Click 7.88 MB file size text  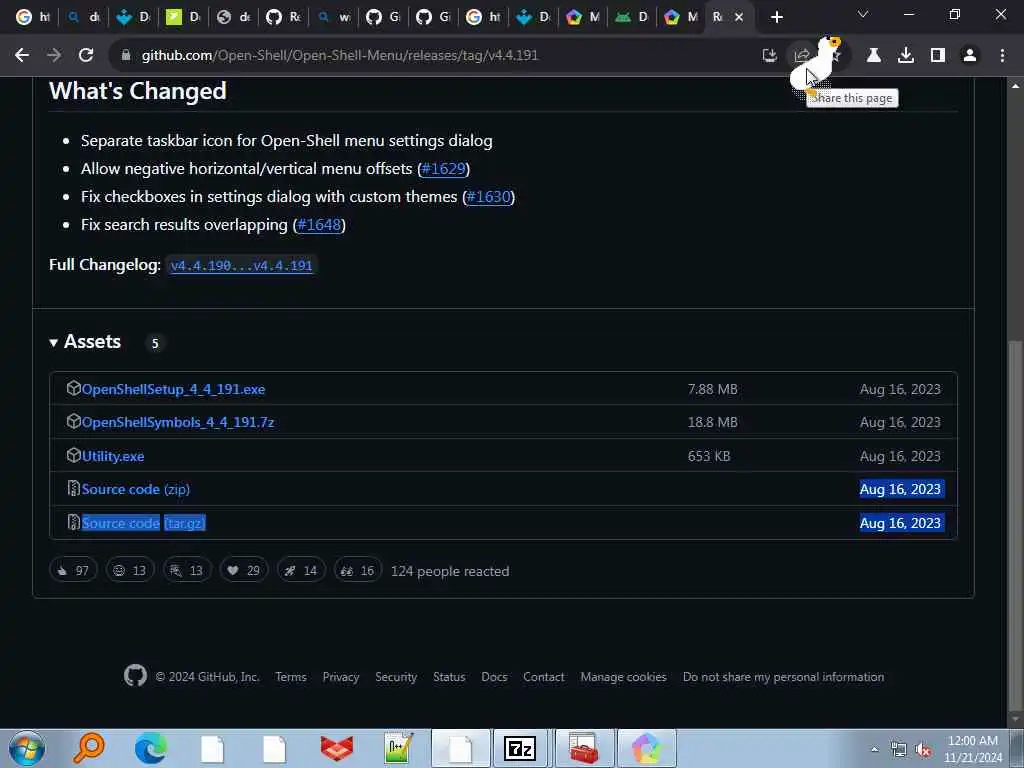pyautogui.click(x=712, y=389)
